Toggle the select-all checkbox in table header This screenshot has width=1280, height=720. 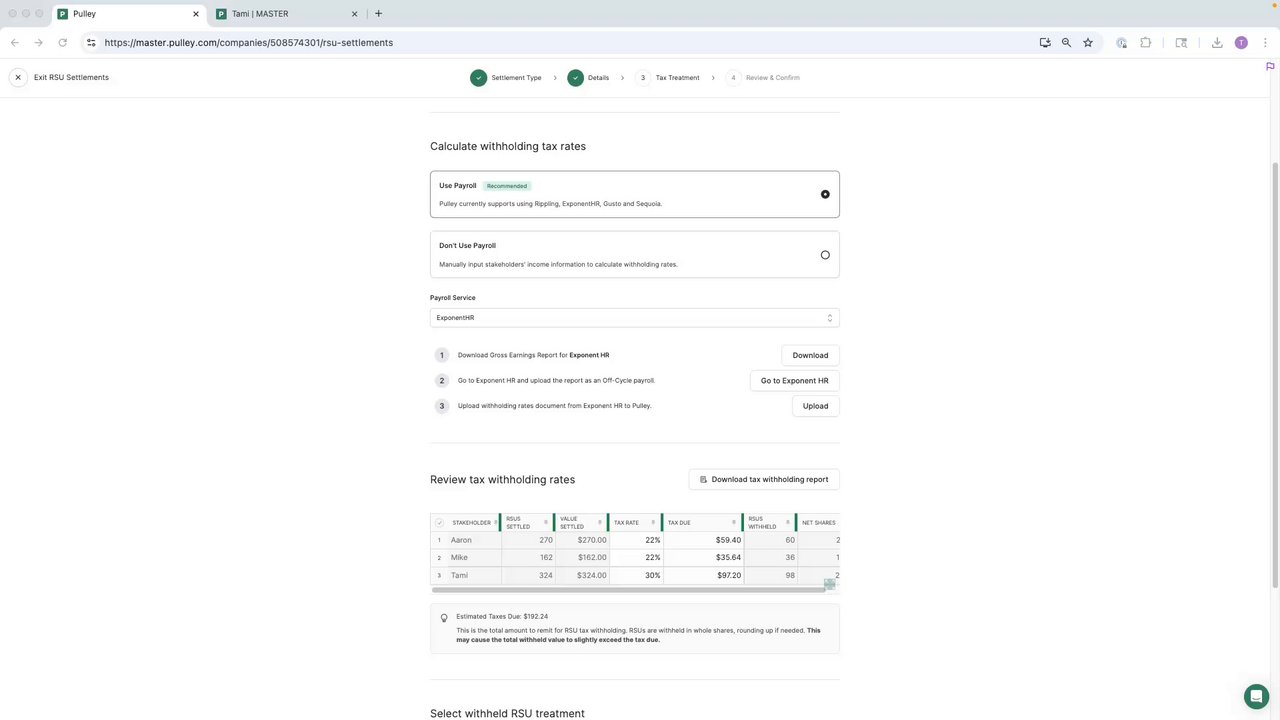439,523
